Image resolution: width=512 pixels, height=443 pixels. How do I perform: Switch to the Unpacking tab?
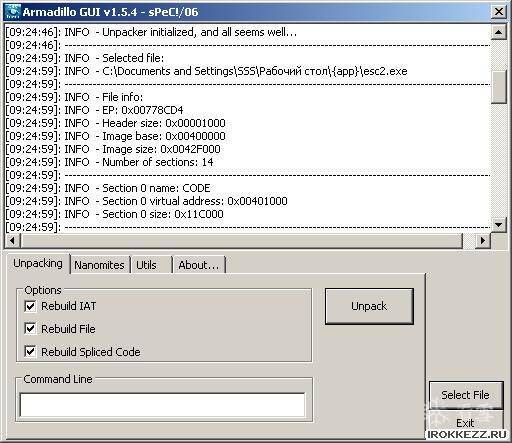[x=38, y=263]
